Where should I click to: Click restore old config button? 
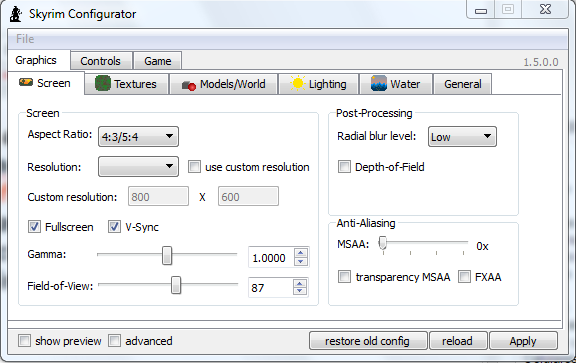pyautogui.click(x=368, y=341)
